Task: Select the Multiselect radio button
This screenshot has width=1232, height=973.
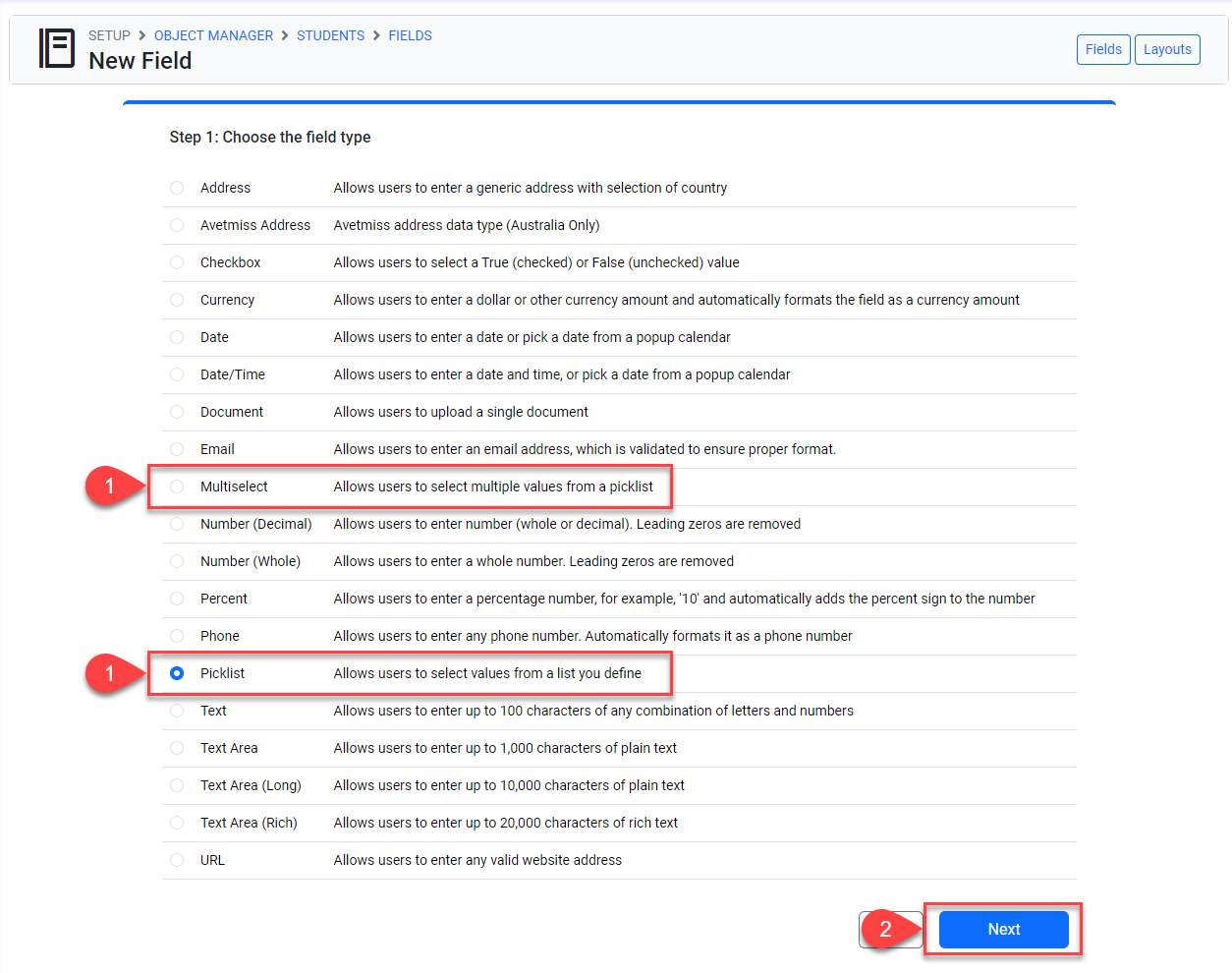Action: 177,486
